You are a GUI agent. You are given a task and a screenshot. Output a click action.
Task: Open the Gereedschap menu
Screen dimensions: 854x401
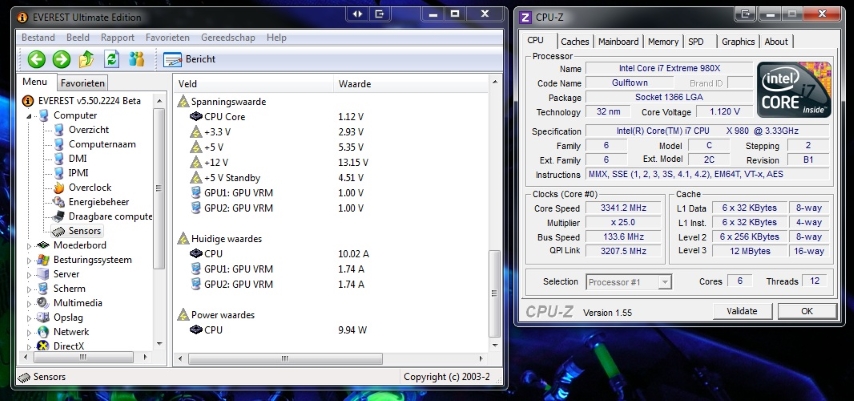point(228,38)
